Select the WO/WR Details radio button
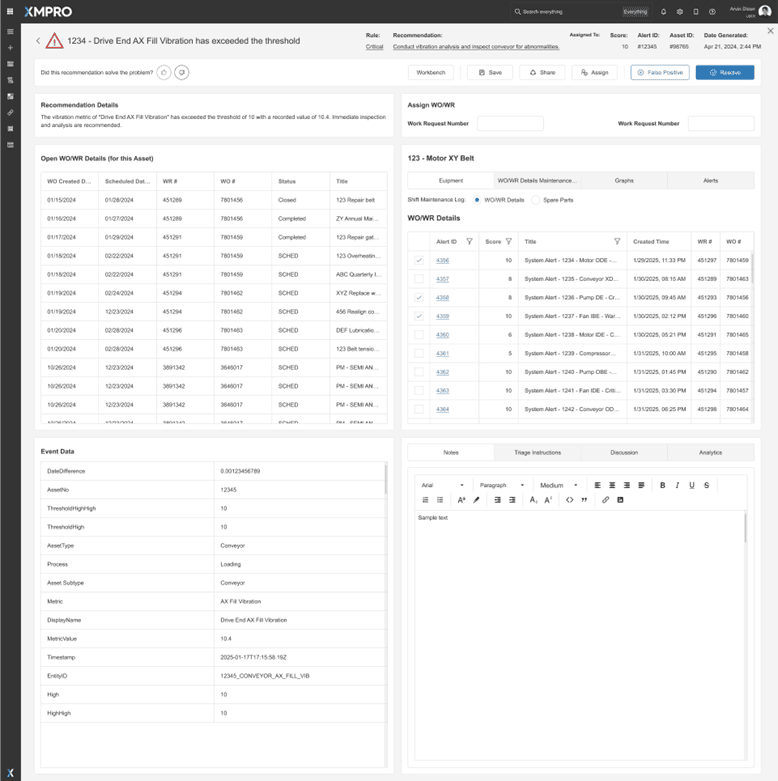 pyautogui.click(x=477, y=200)
